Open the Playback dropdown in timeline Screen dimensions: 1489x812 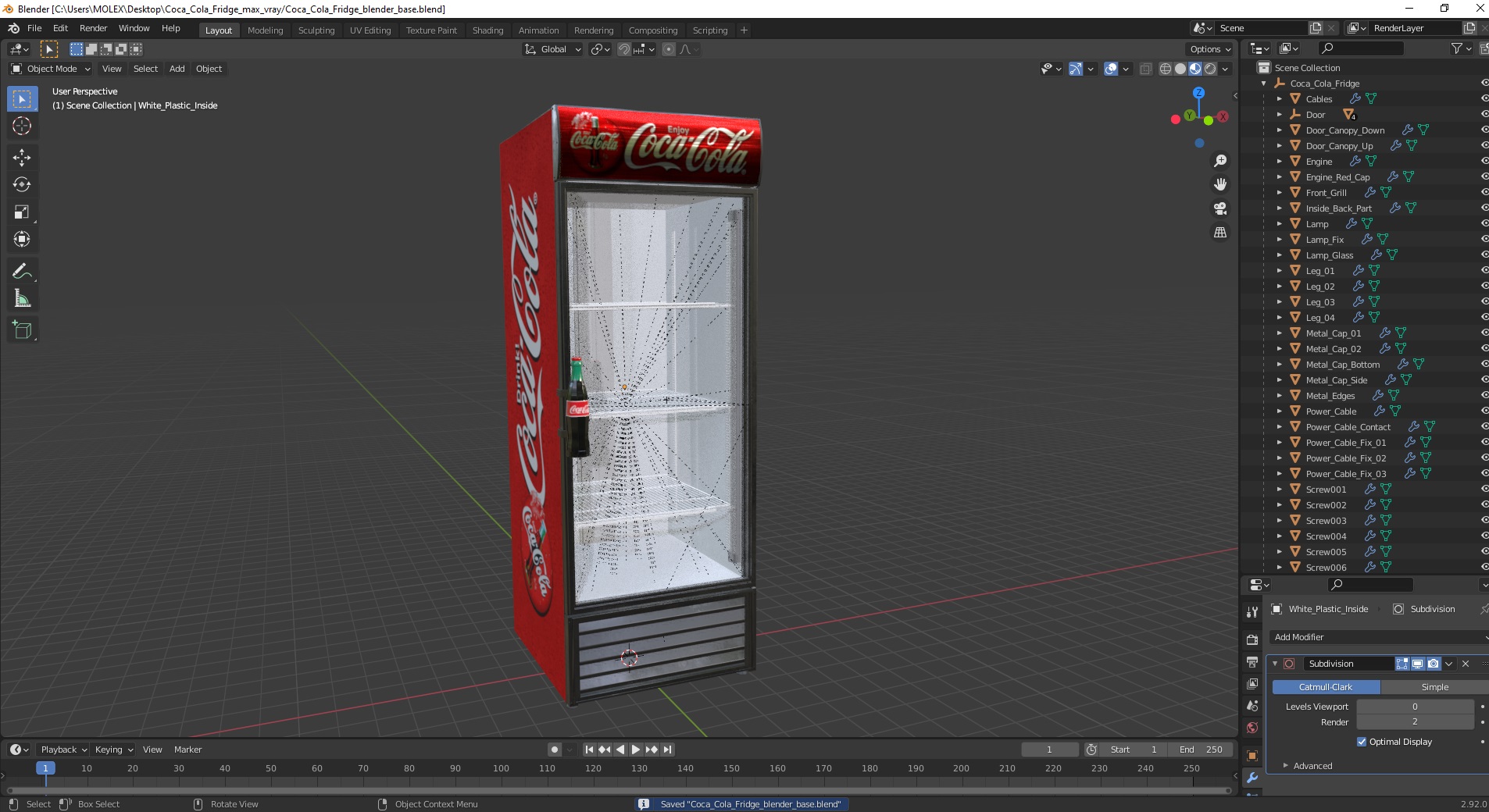click(x=64, y=750)
